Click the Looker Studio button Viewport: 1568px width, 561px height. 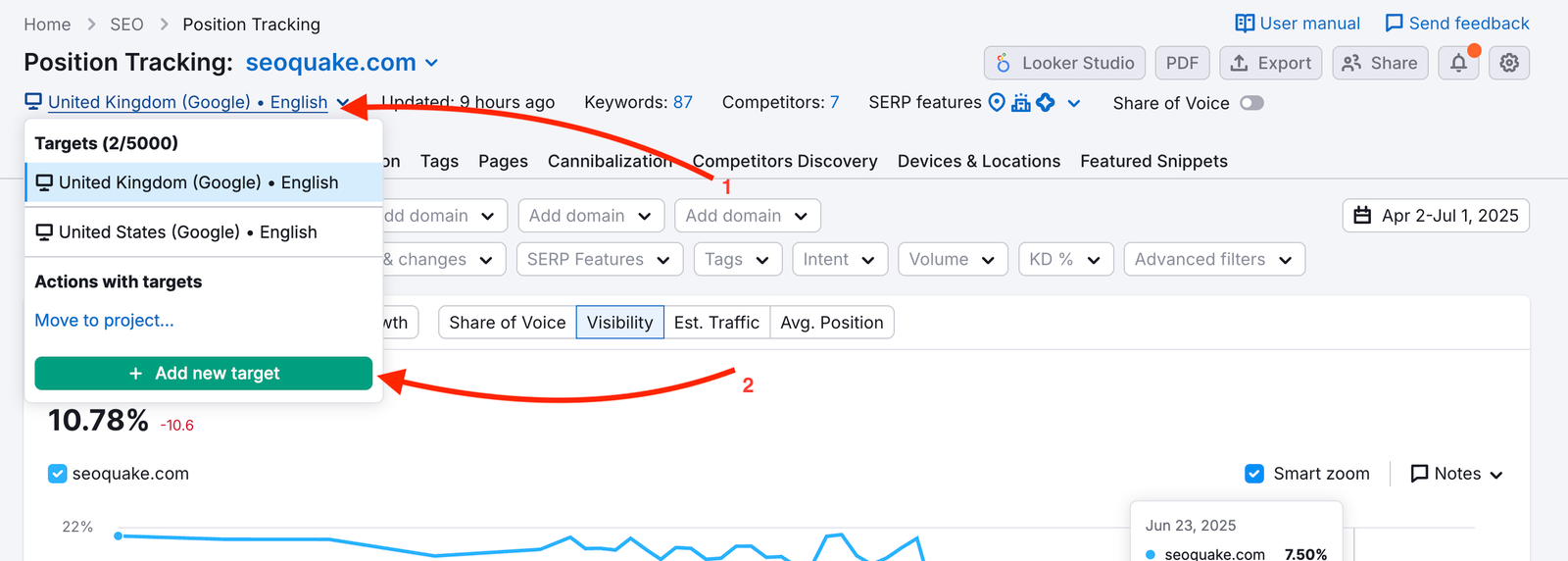(x=1065, y=63)
